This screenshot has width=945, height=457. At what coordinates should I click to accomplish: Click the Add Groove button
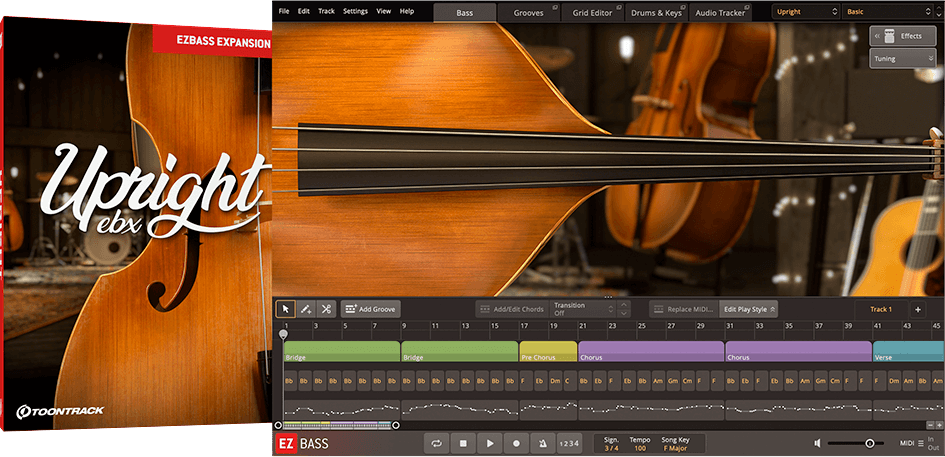tap(370, 309)
